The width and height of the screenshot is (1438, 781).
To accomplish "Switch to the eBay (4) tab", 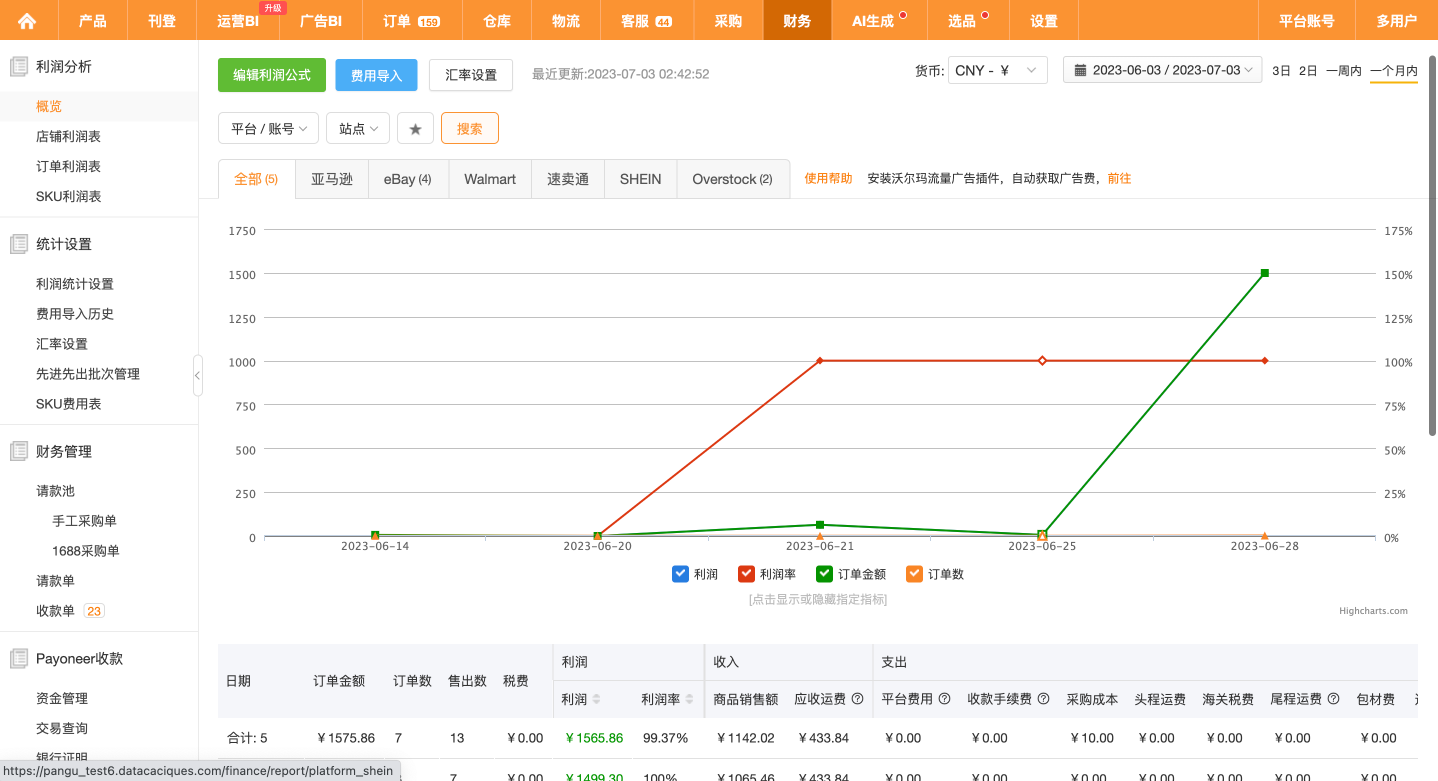I will click(407, 179).
